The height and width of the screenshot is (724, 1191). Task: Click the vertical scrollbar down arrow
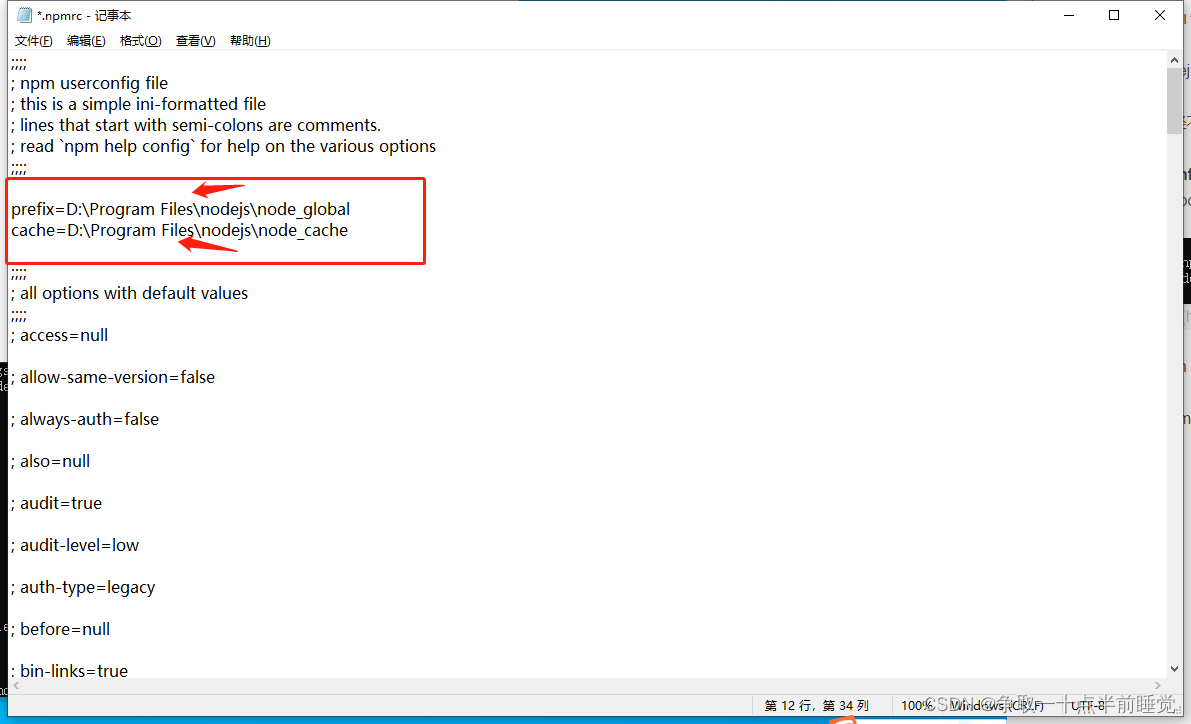click(1174, 668)
